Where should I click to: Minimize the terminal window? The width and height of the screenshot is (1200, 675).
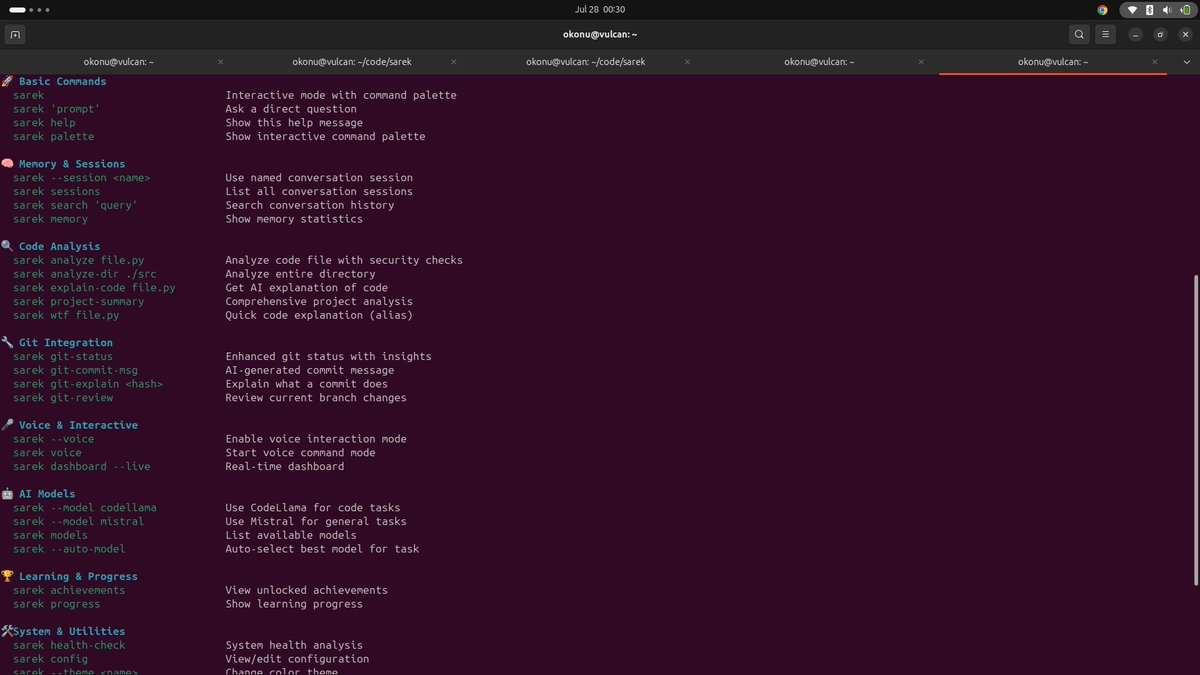point(1135,34)
